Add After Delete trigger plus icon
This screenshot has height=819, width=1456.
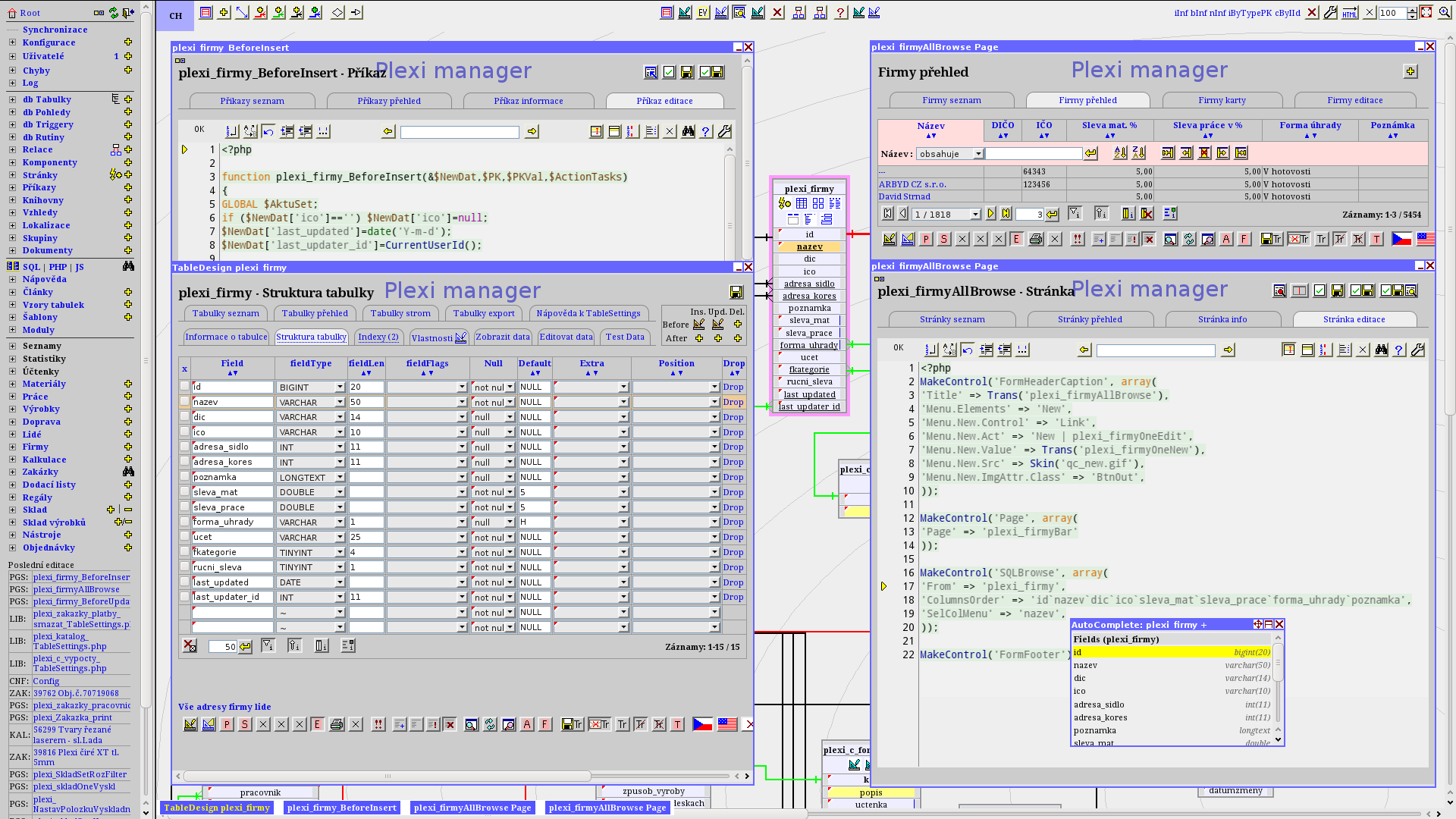pos(737,338)
